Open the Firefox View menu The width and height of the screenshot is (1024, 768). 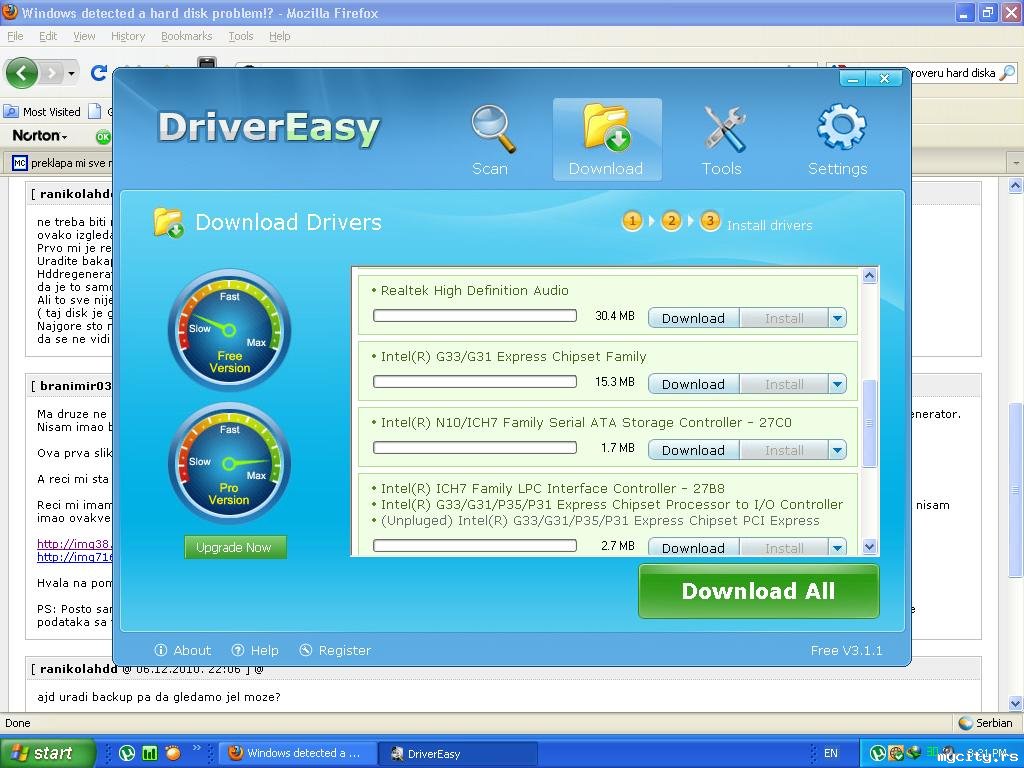tap(84, 36)
